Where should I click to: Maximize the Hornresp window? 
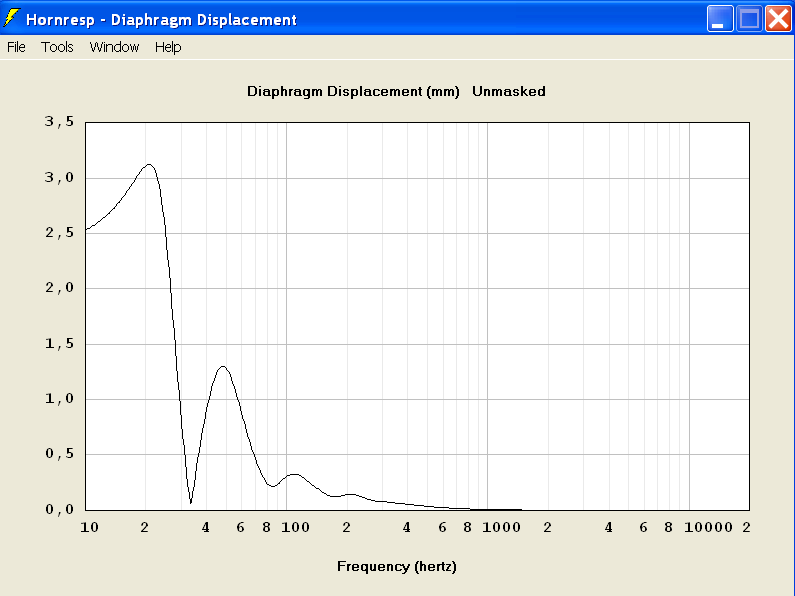tap(749, 19)
